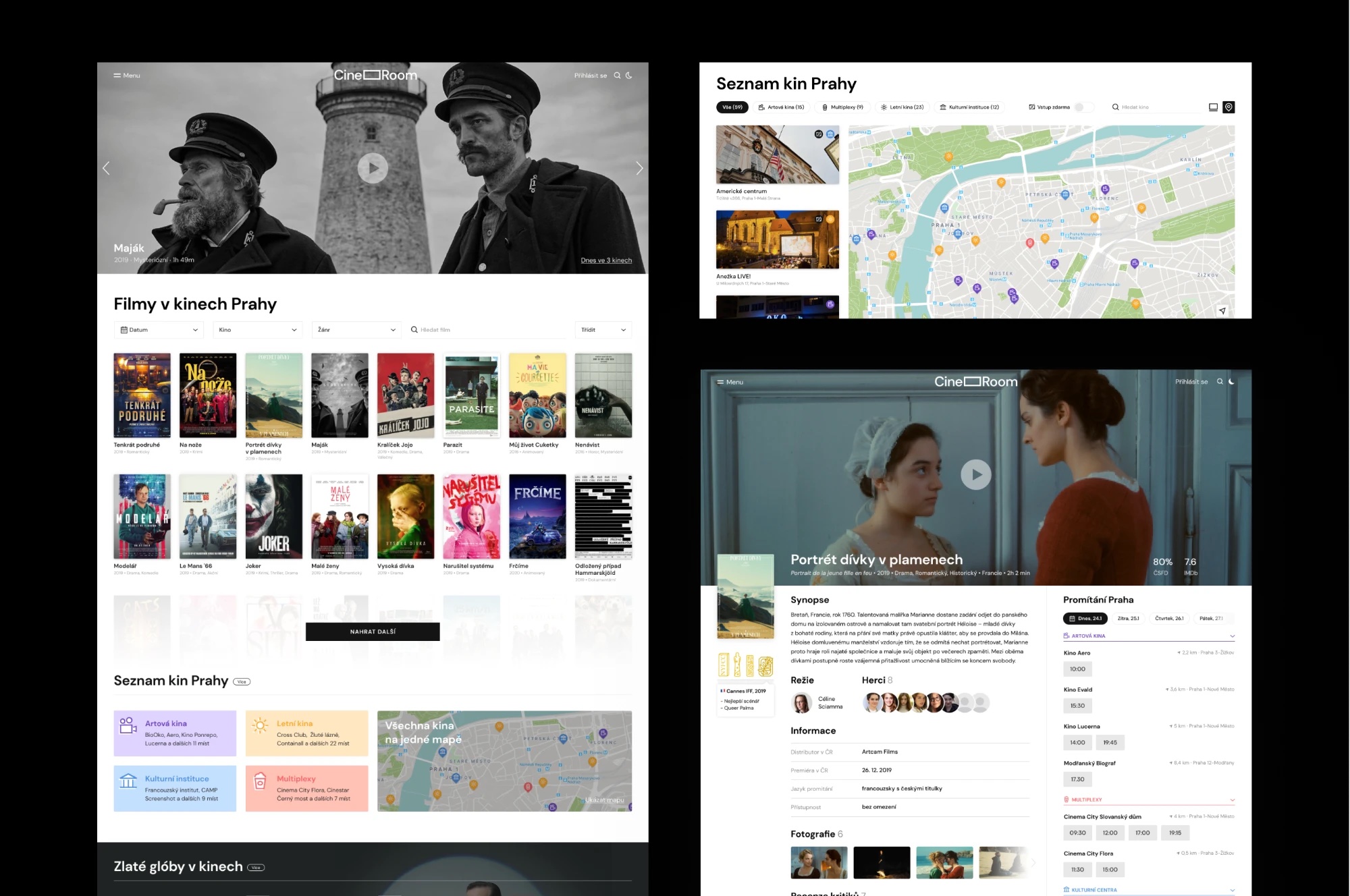
Task: Select the Multiplexy (9) filter tab
Action: click(x=842, y=107)
